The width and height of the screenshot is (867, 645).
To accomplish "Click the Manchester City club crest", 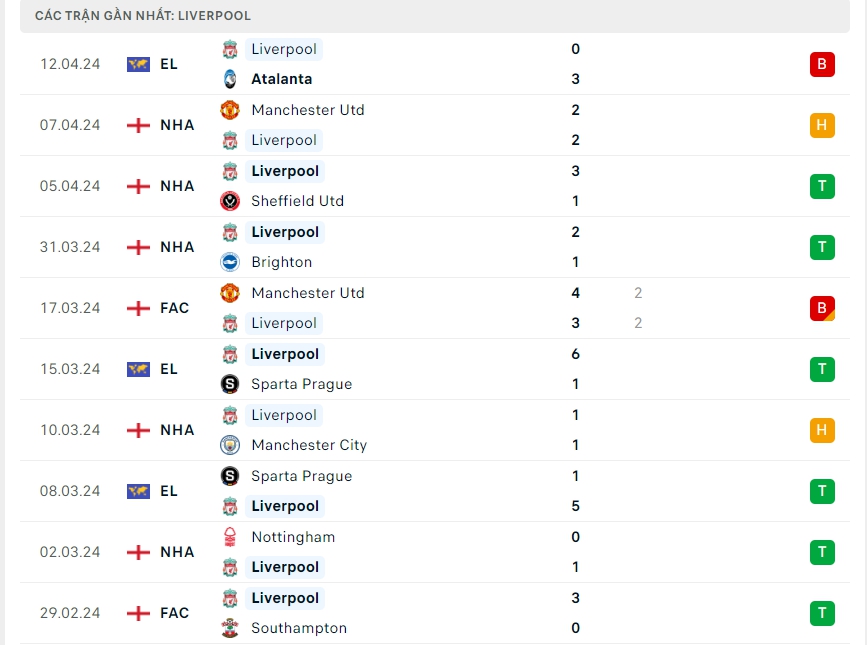I will (230, 445).
